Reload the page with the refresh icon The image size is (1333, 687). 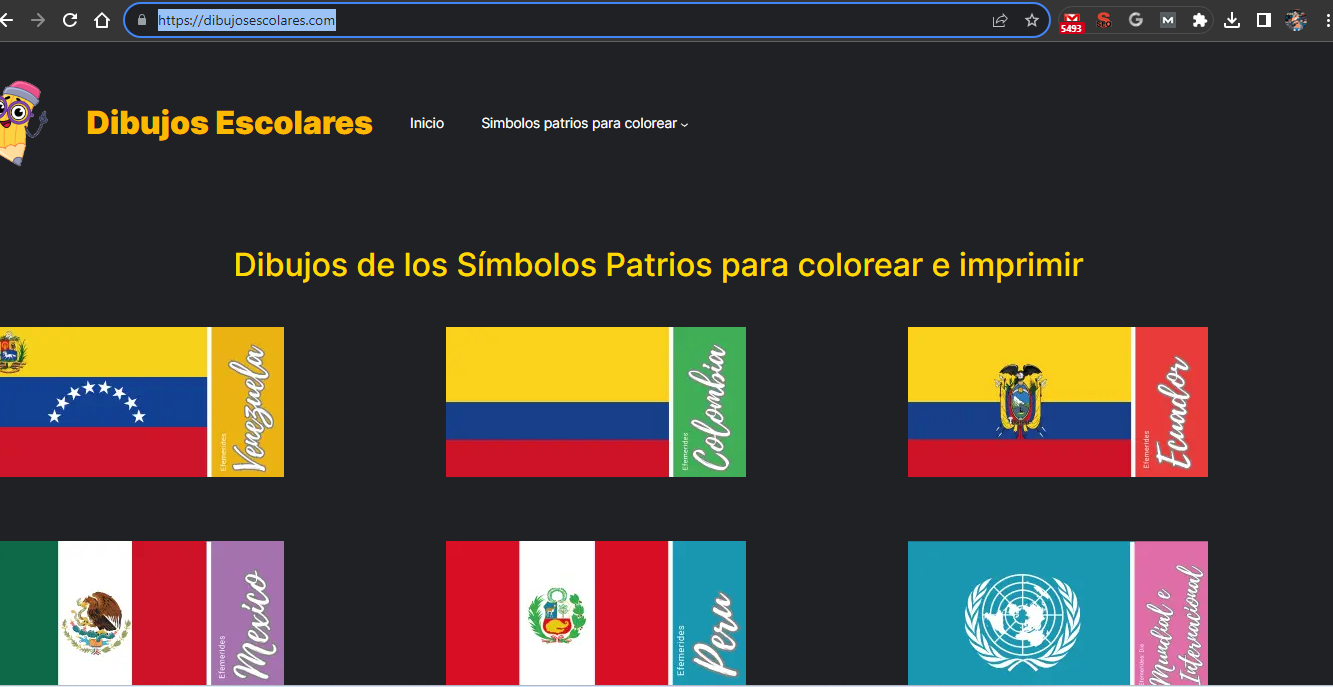point(70,20)
